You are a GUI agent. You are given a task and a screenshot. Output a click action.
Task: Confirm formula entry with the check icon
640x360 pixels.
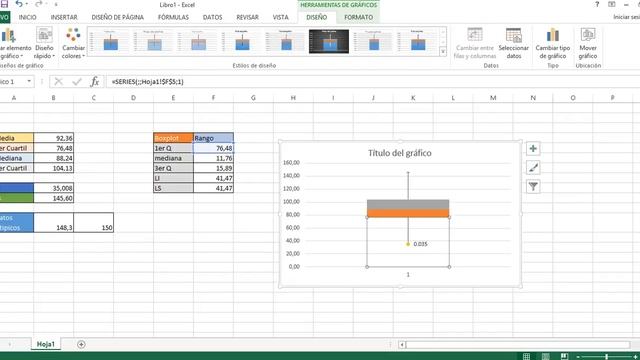[x=77, y=82]
